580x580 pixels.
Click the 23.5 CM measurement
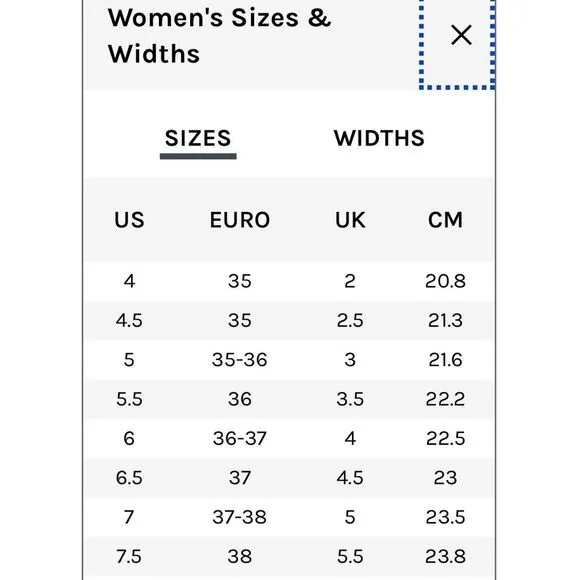(x=445, y=517)
